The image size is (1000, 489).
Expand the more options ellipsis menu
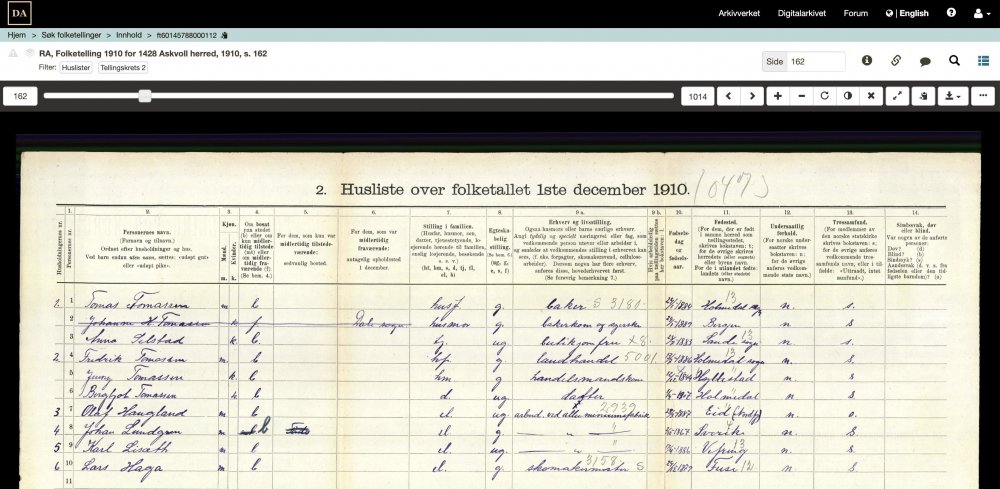point(983,96)
